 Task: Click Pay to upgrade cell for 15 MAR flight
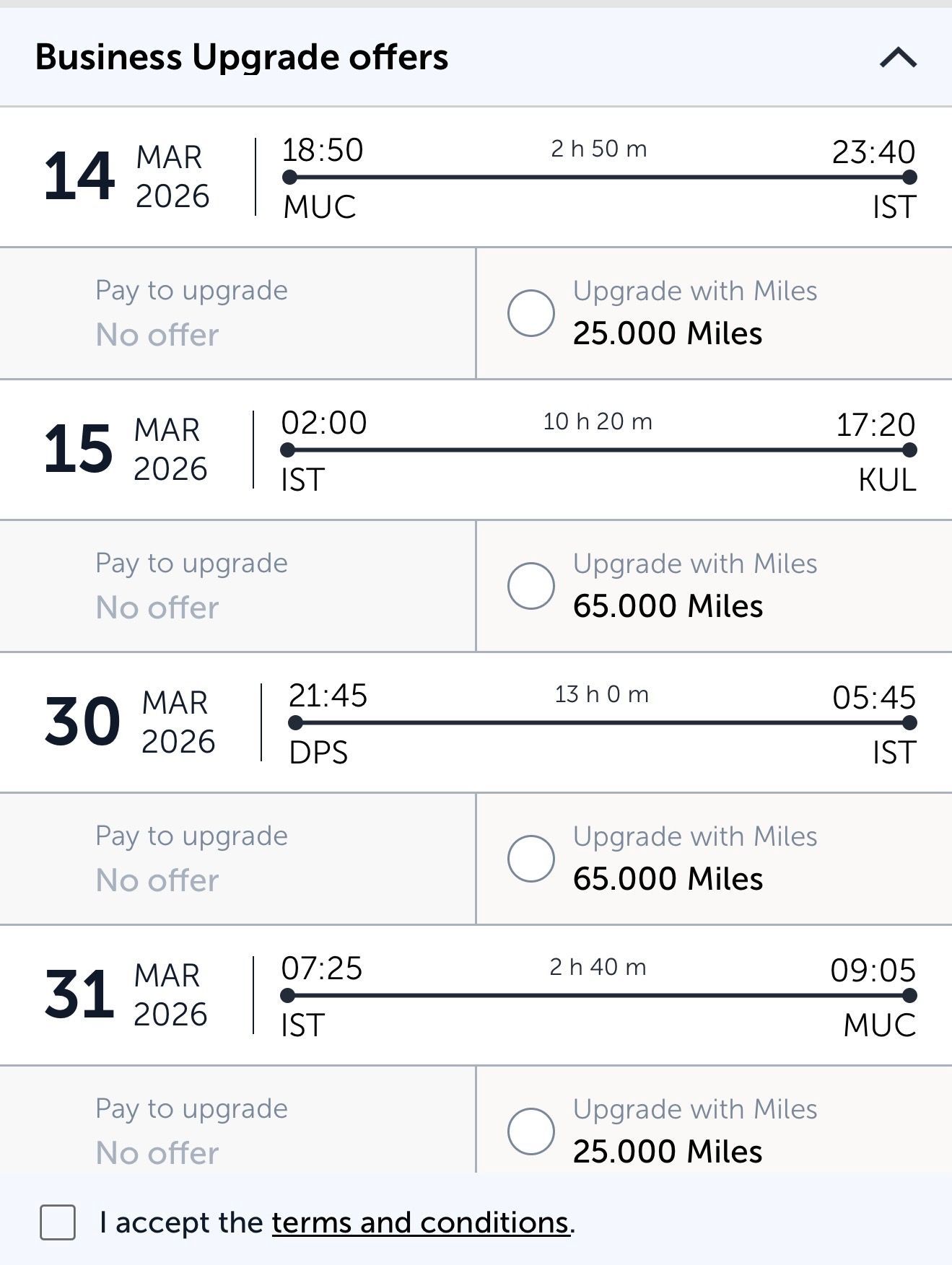[237, 585]
